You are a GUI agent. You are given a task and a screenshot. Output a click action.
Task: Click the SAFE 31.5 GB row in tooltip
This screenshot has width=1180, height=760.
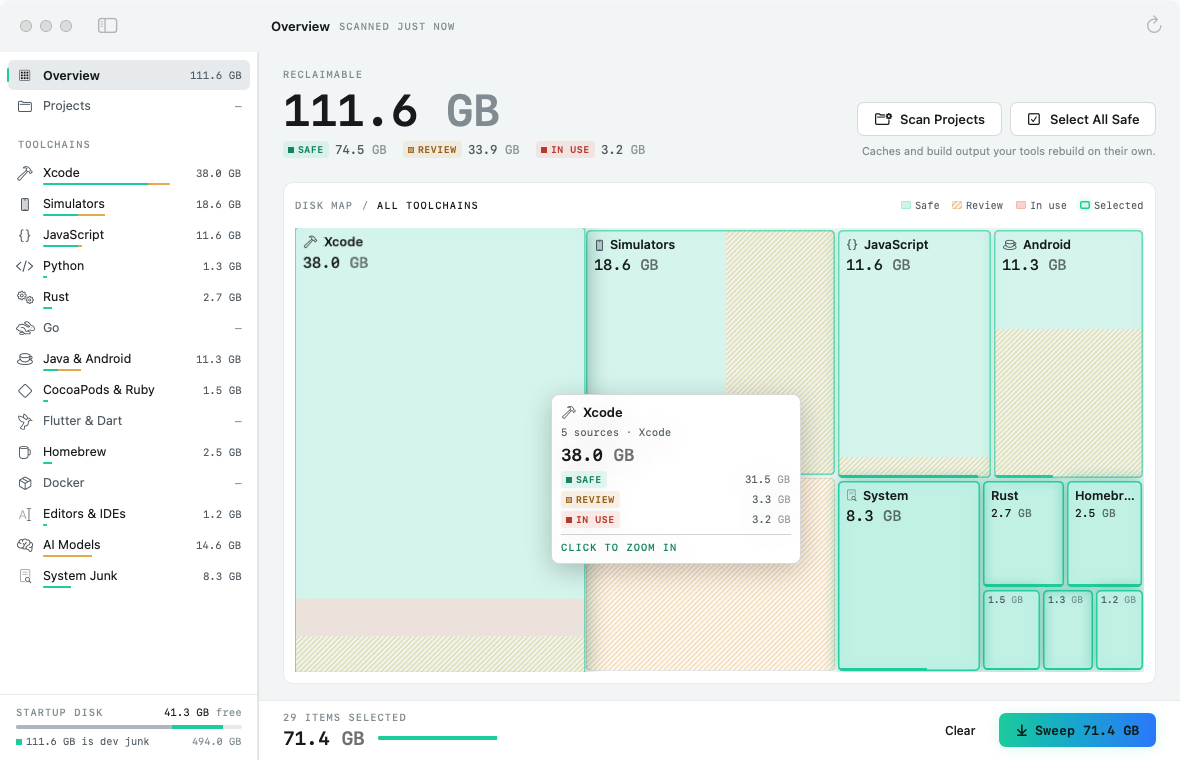click(676, 479)
